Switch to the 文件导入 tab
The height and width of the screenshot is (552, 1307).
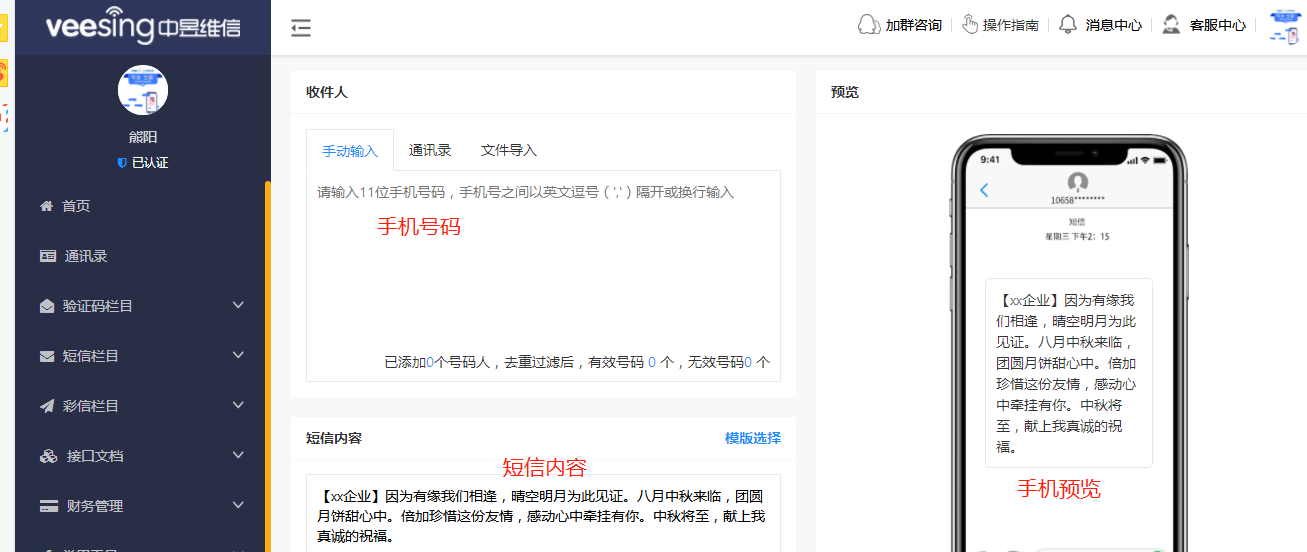(509, 150)
